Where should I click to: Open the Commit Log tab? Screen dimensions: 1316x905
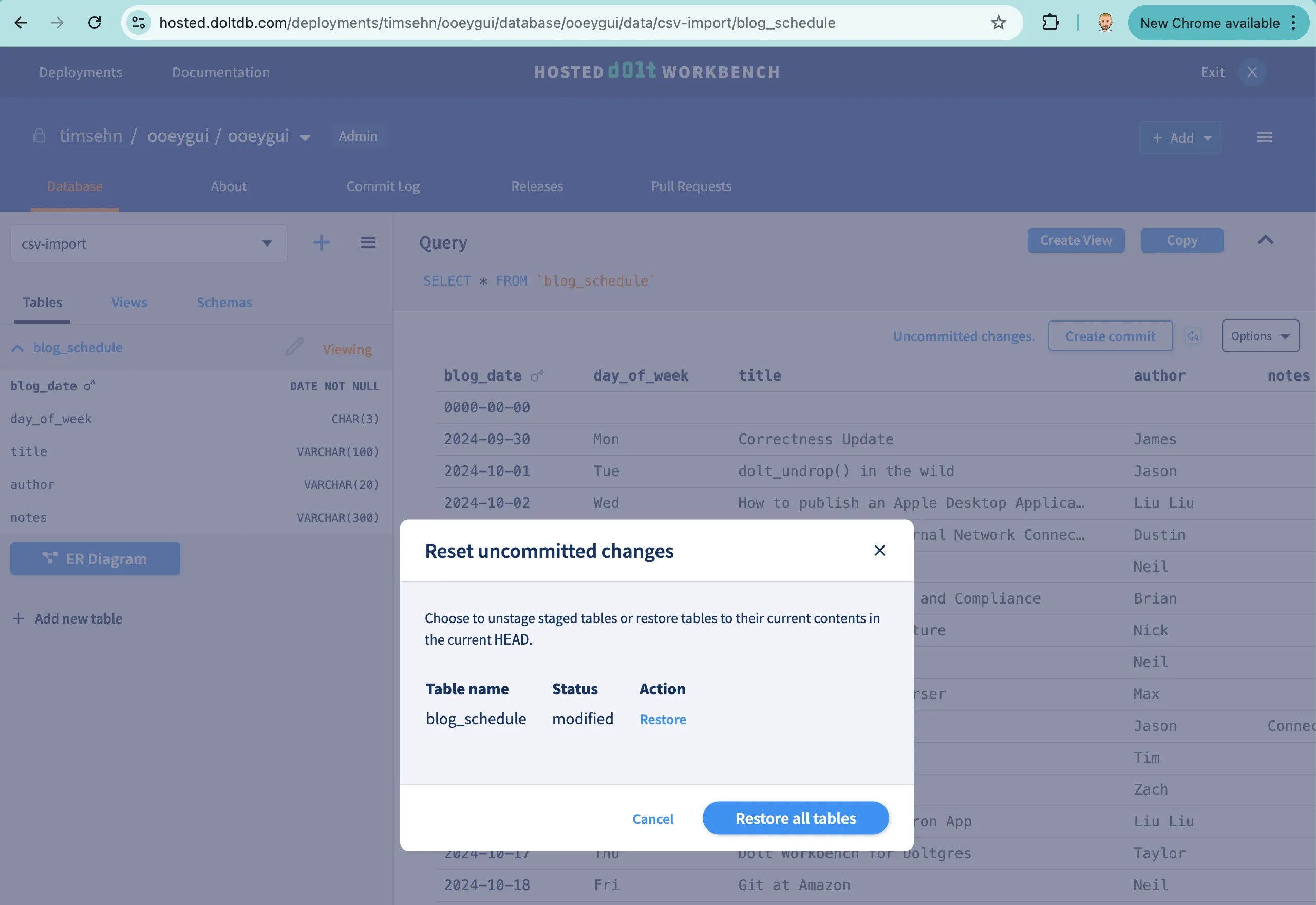383,186
